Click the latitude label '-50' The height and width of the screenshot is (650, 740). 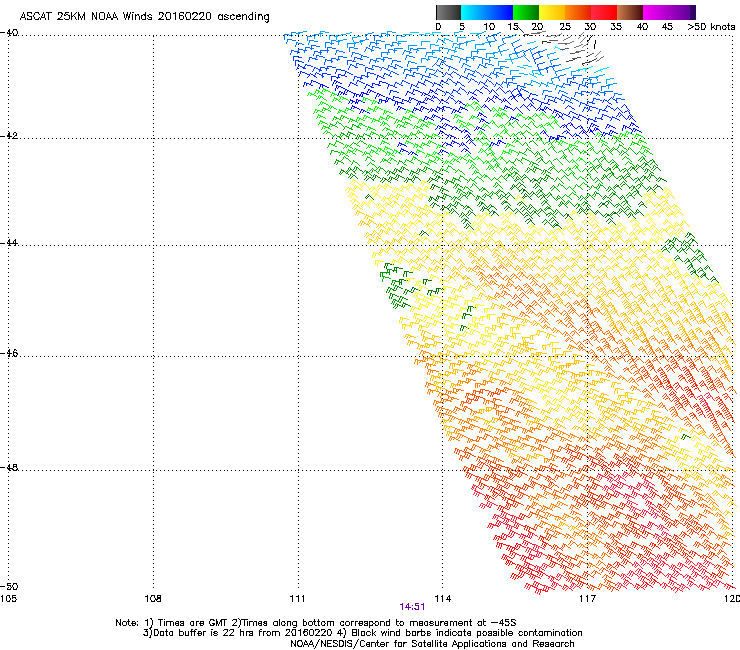pyautogui.click(x=9, y=586)
